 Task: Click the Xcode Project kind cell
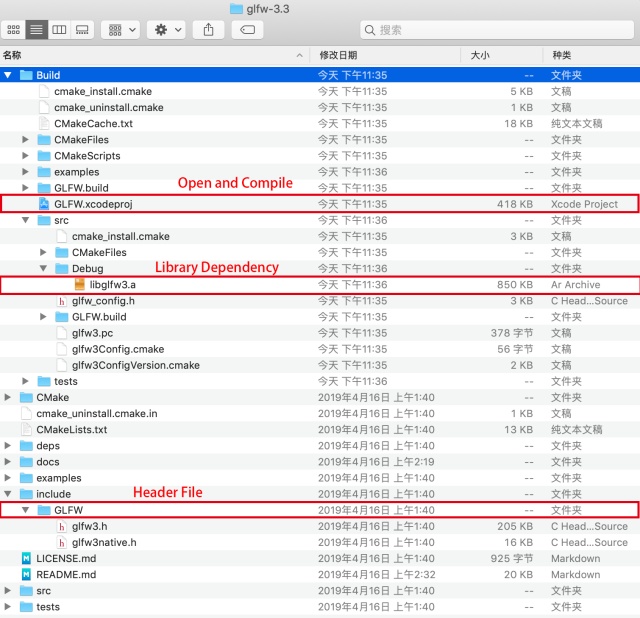tap(584, 204)
